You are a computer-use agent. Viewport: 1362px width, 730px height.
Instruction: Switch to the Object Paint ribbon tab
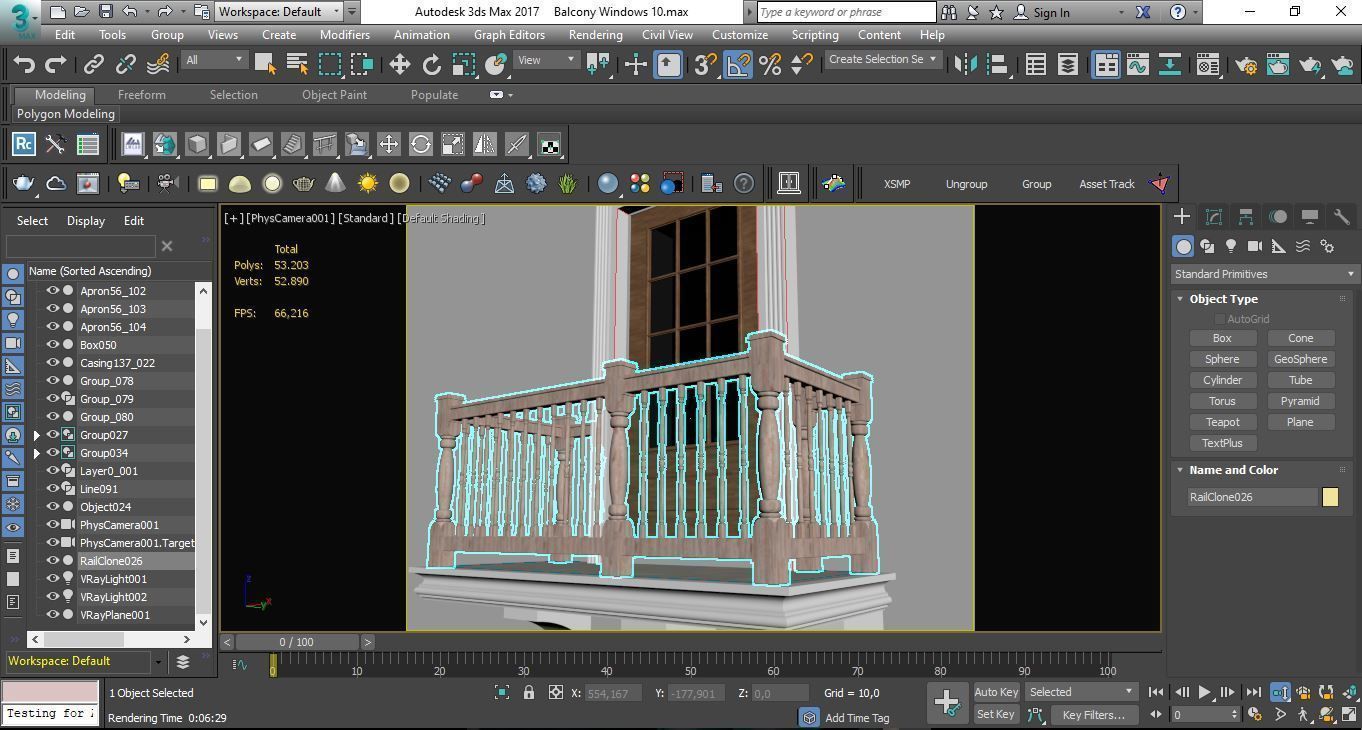334,95
